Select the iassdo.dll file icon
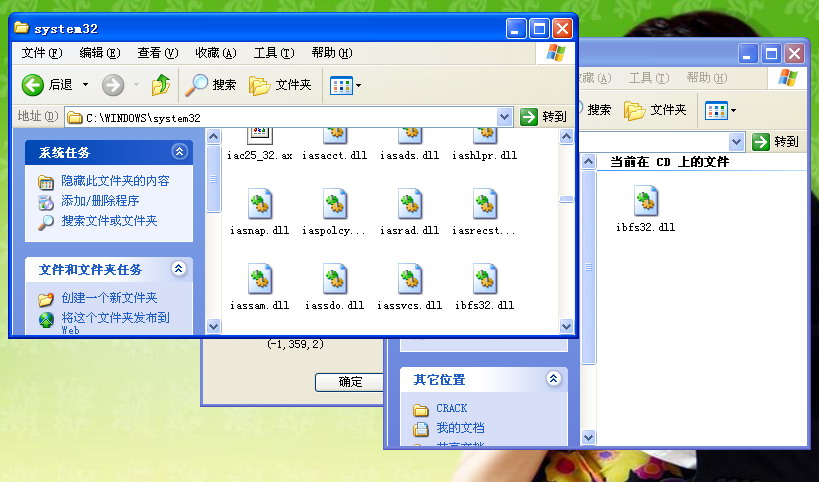Viewport: 819px width, 482px height. click(x=335, y=279)
